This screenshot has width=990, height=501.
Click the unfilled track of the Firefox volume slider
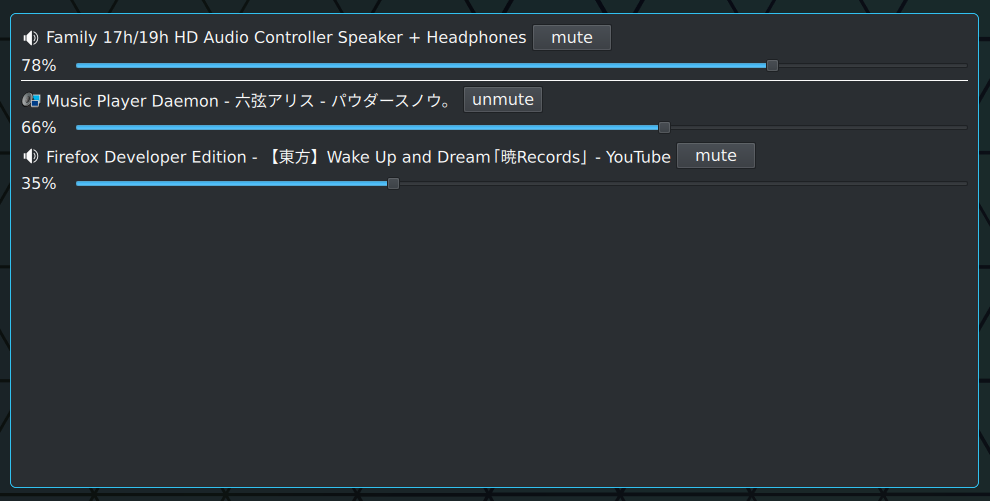[x=680, y=184]
